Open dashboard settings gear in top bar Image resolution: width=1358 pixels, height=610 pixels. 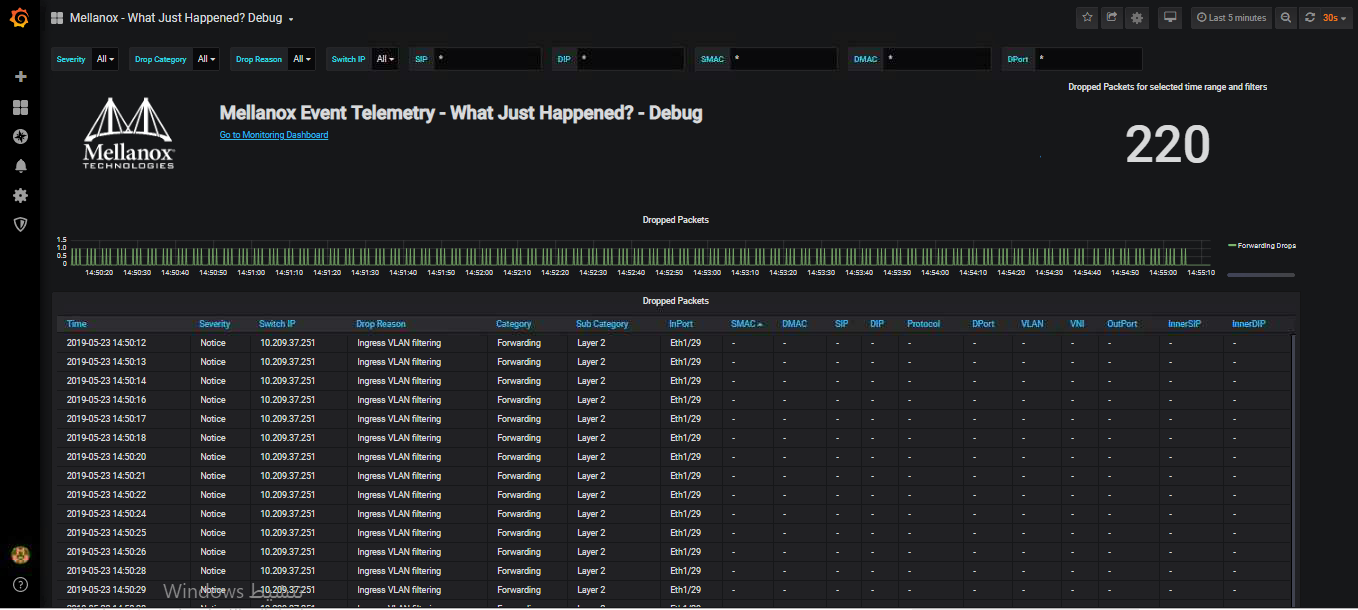[1137, 18]
